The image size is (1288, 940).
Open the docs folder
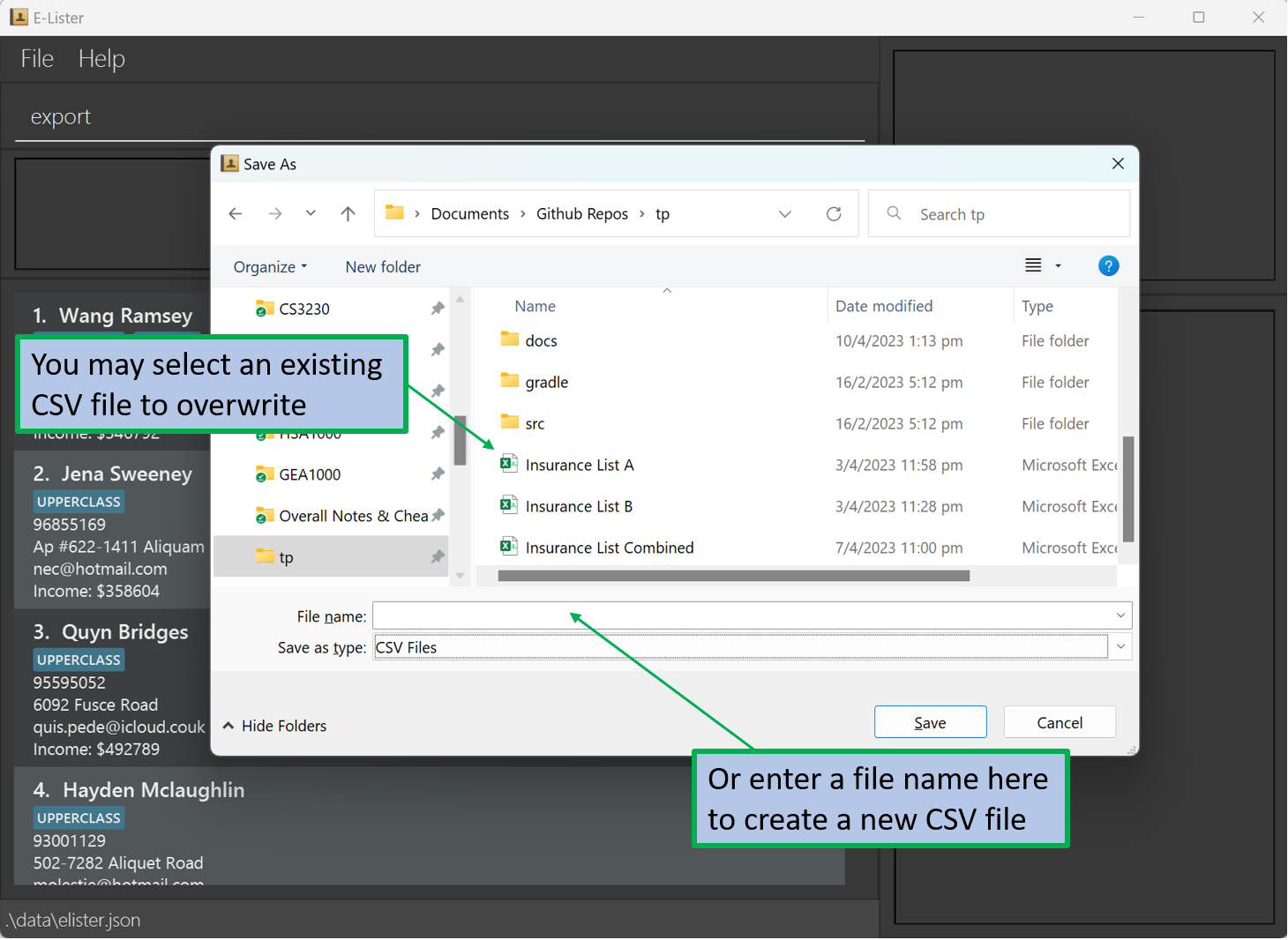[x=541, y=340]
